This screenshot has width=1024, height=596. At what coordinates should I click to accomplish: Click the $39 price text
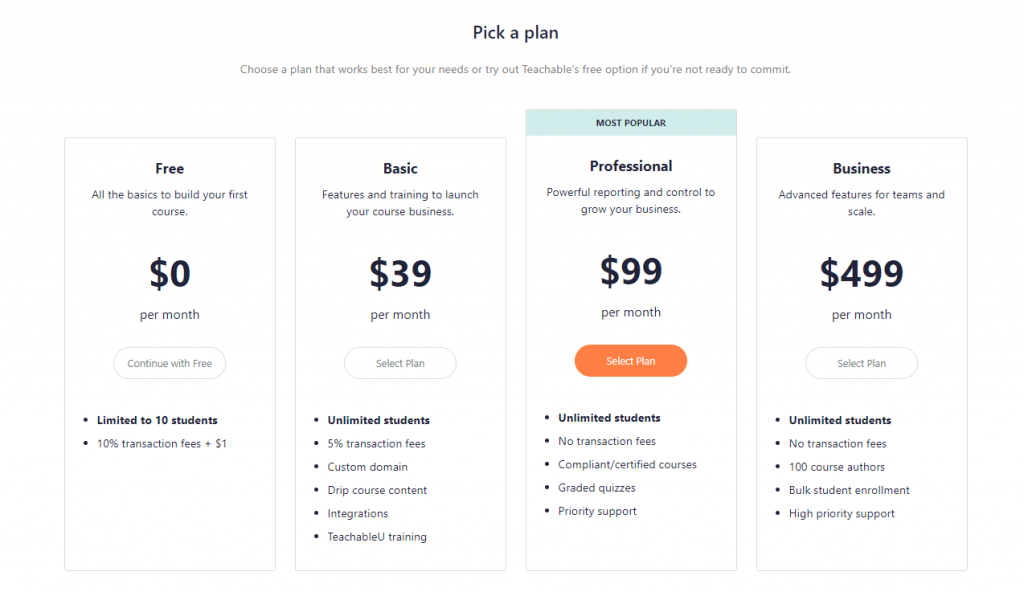coord(400,273)
